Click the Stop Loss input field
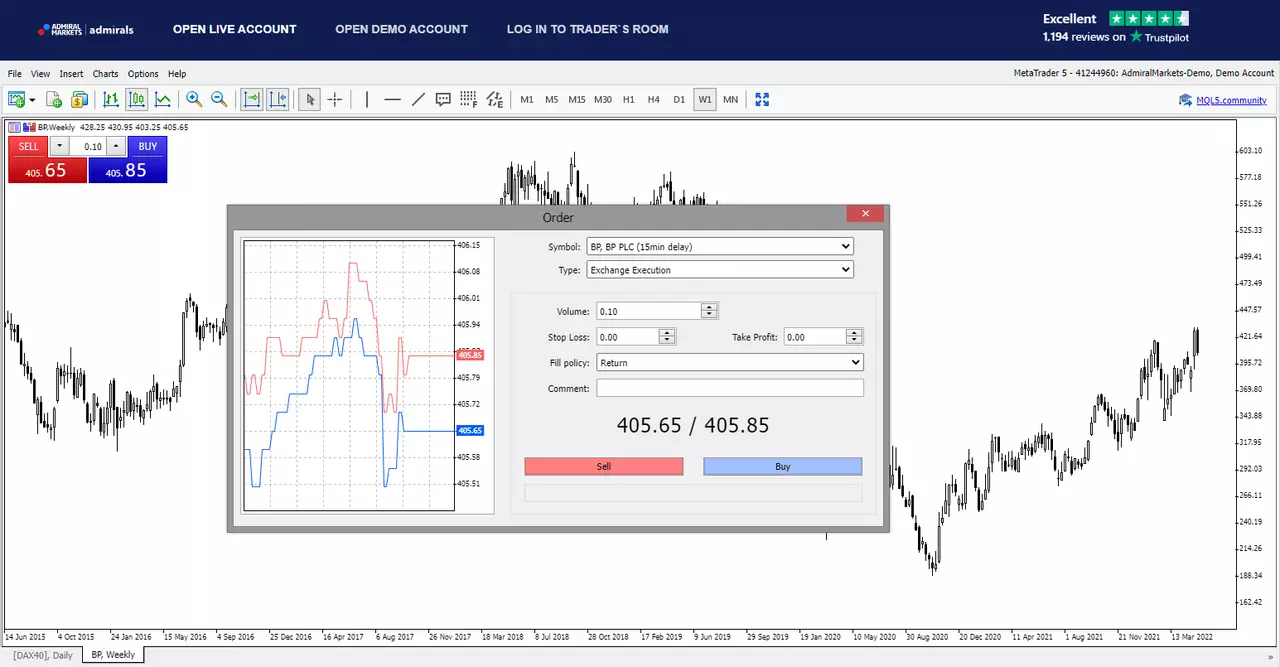The width and height of the screenshot is (1280, 667). (x=627, y=337)
